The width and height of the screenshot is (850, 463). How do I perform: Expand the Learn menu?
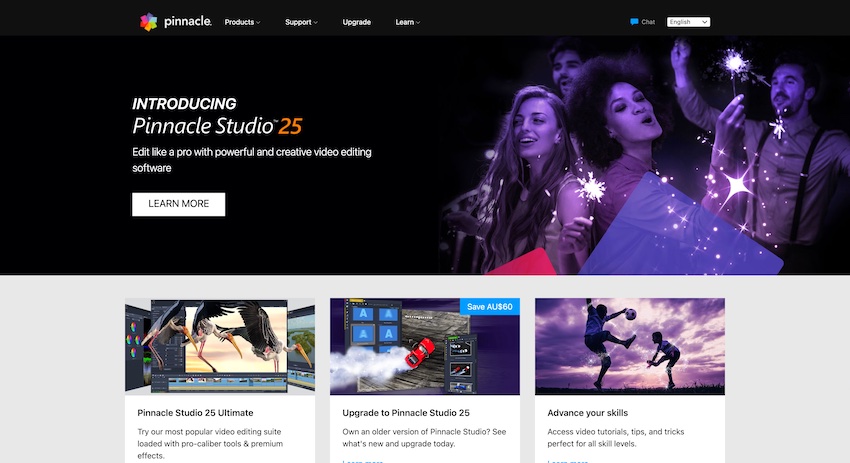point(408,22)
